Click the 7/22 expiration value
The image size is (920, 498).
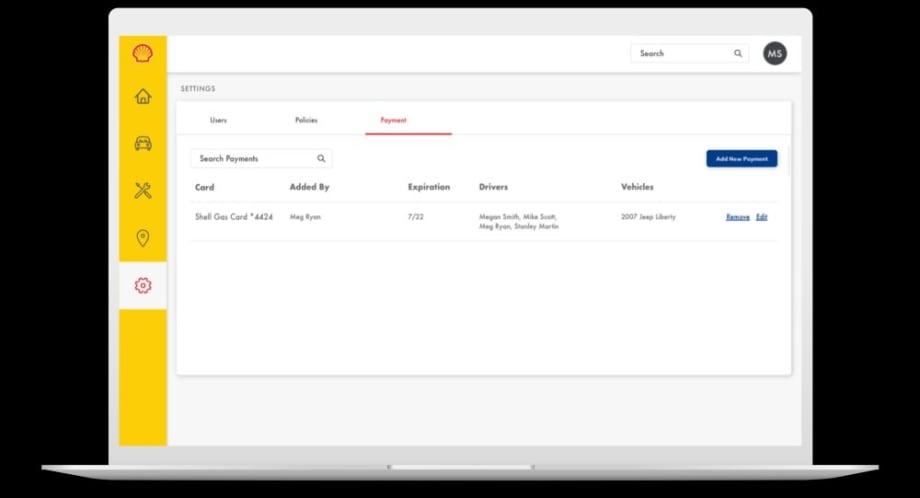415,217
